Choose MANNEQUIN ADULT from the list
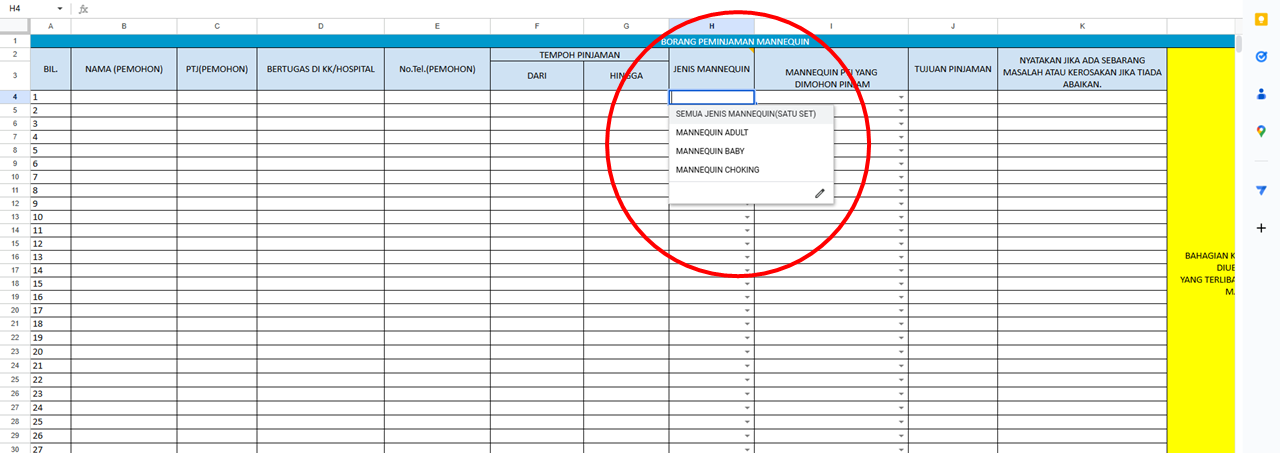Viewport: 1280px width, 453px height. pyautogui.click(x=712, y=133)
